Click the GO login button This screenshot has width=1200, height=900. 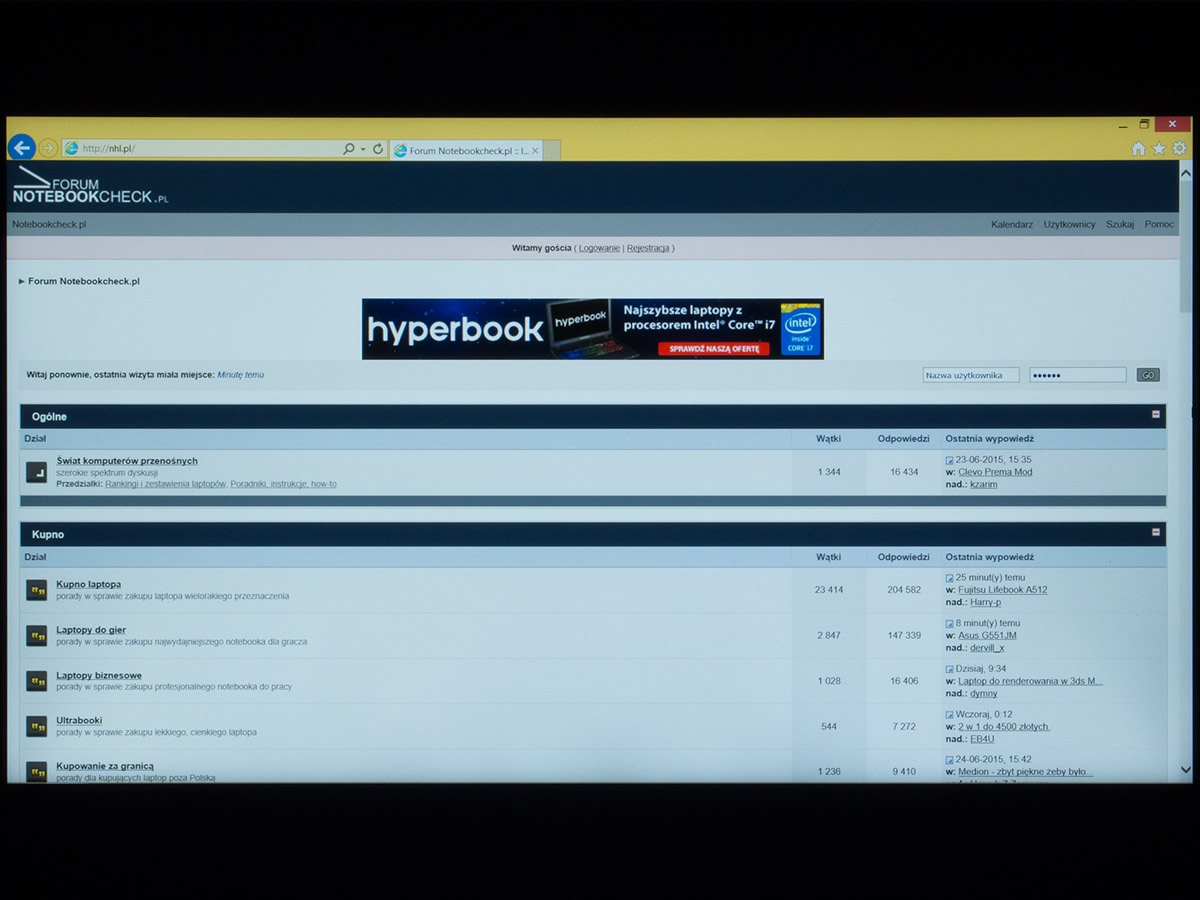coord(1148,375)
